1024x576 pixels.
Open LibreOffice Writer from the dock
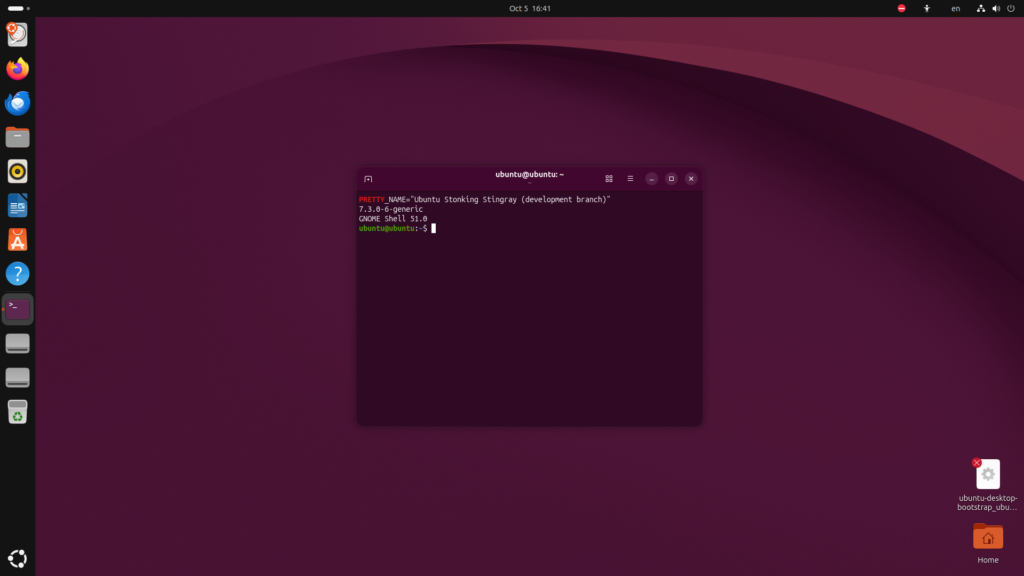click(18, 206)
